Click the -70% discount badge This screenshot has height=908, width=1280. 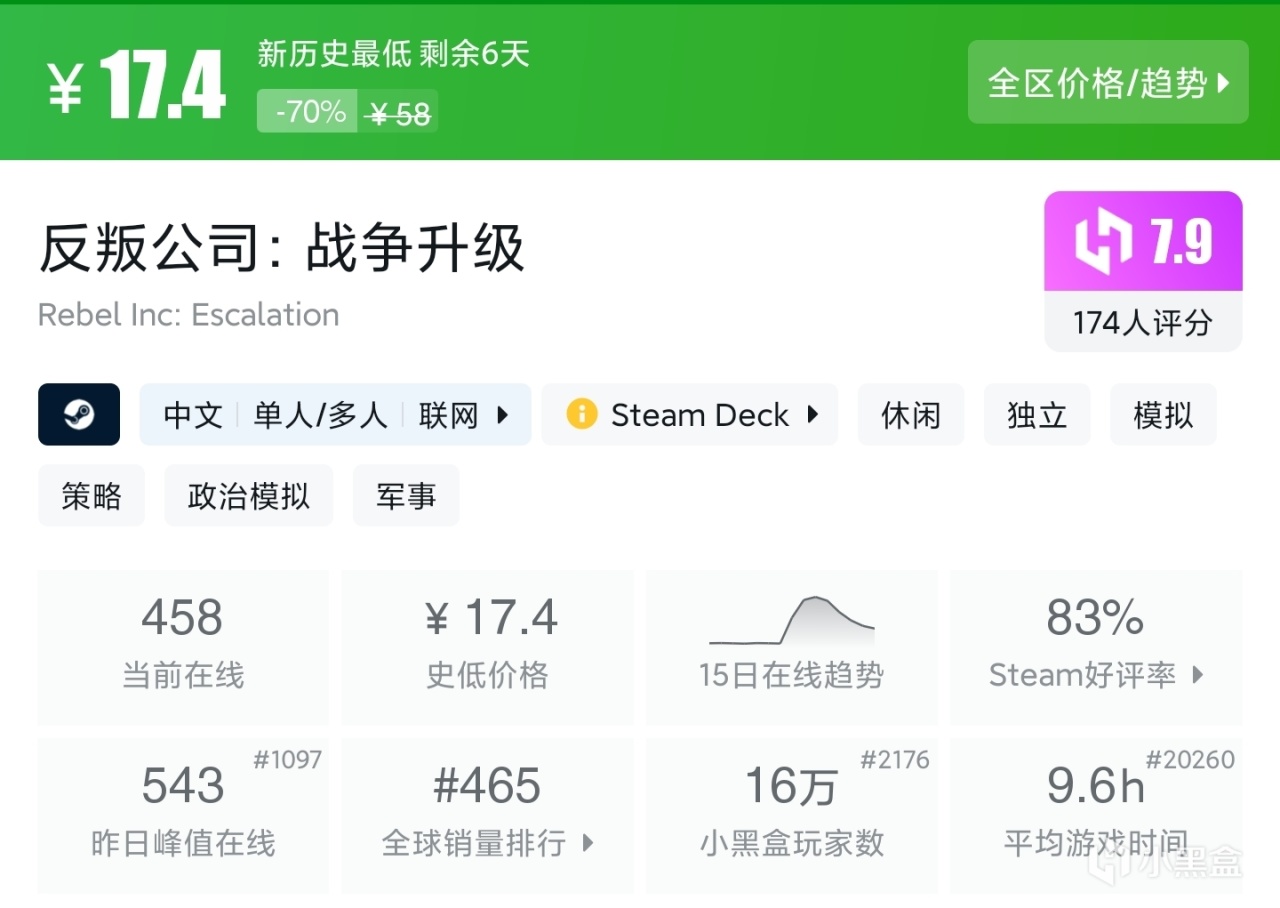click(x=307, y=112)
